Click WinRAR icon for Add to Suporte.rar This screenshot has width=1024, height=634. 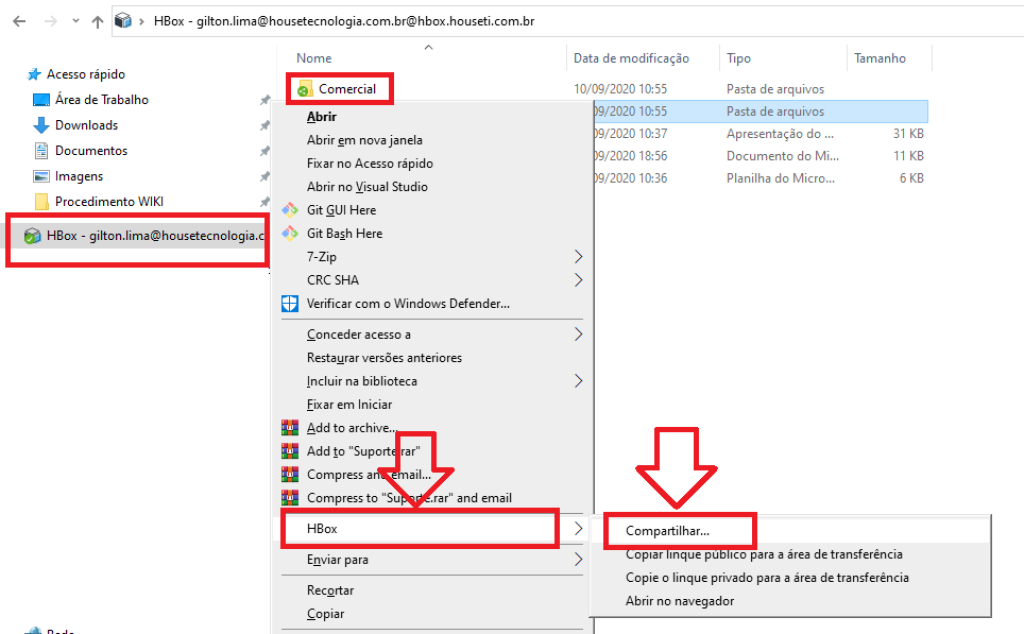pos(290,451)
